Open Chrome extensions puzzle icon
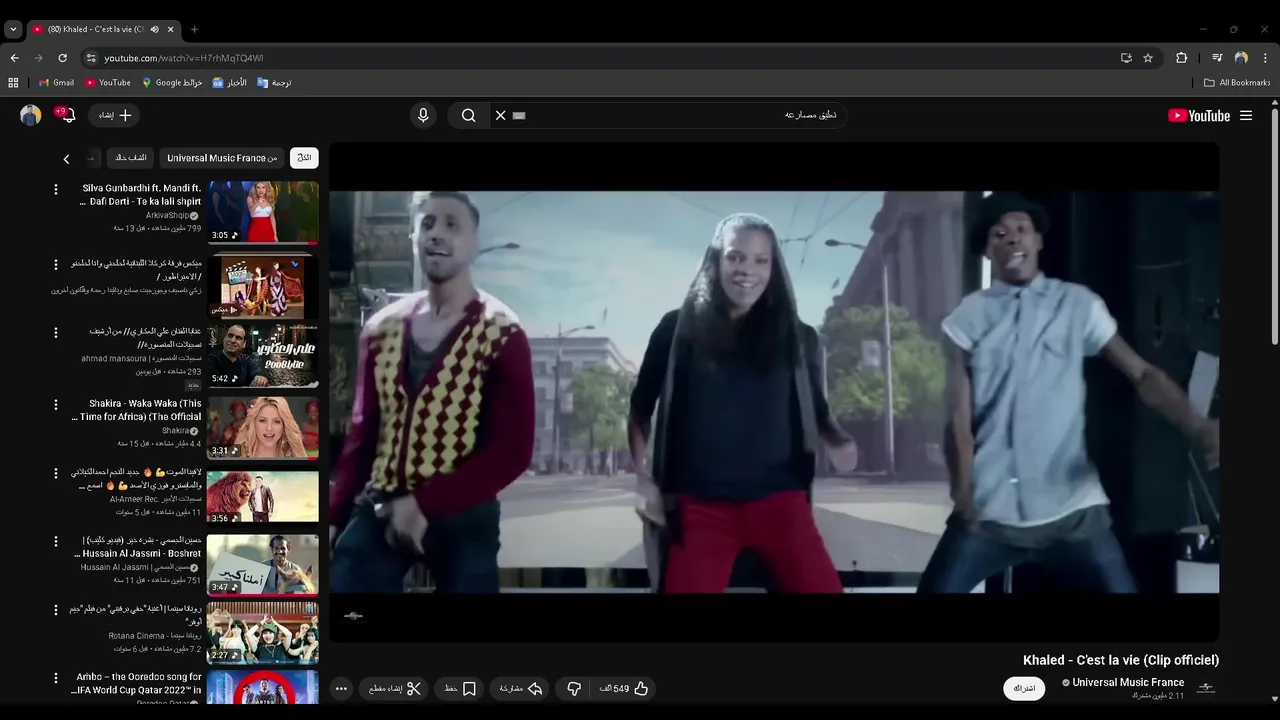The width and height of the screenshot is (1280, 720). (x=1181, y=58)
